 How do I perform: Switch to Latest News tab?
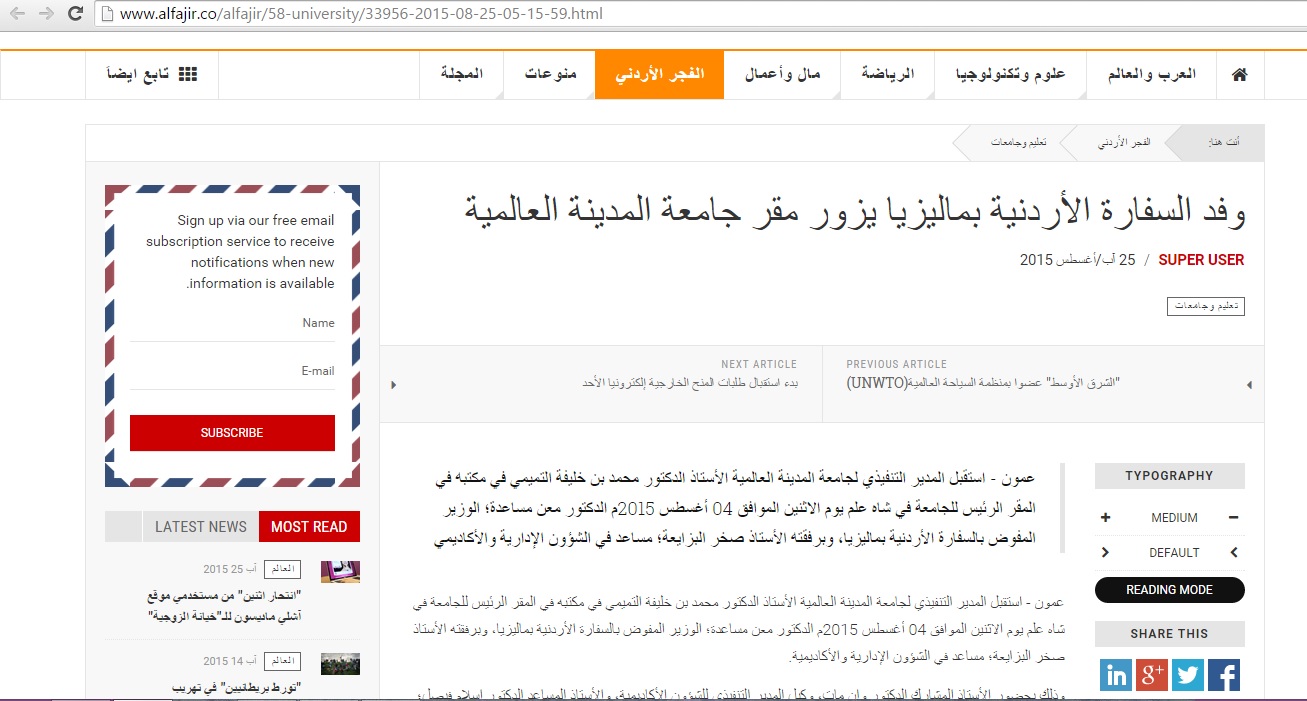(200, 527)
